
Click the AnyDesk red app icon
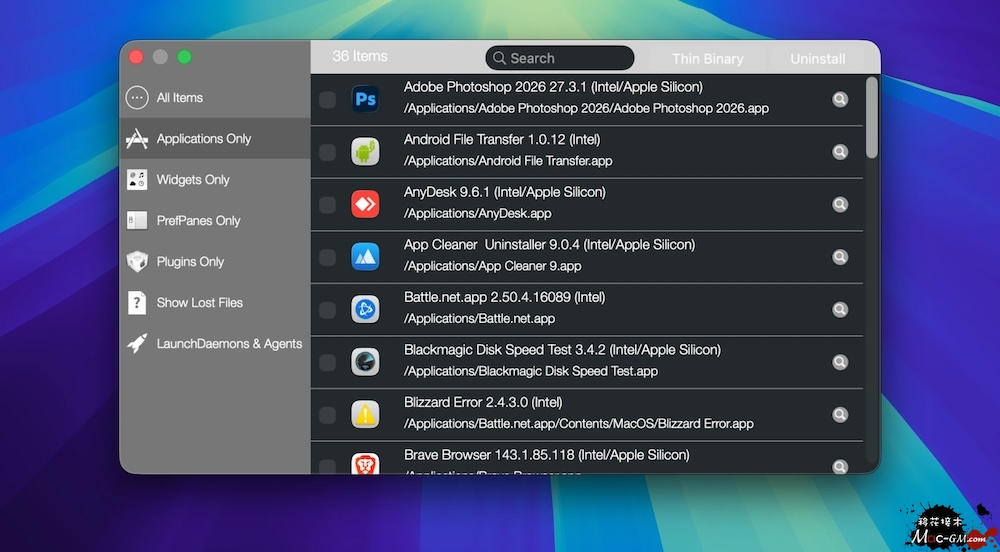point(365,204)
